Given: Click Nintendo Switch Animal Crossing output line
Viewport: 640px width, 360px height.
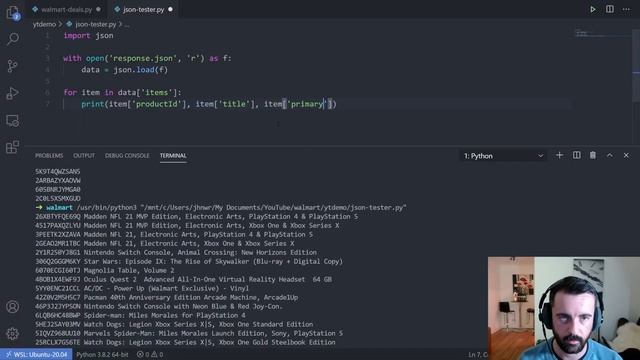Looking at the screenshot, I should [176, 253].
